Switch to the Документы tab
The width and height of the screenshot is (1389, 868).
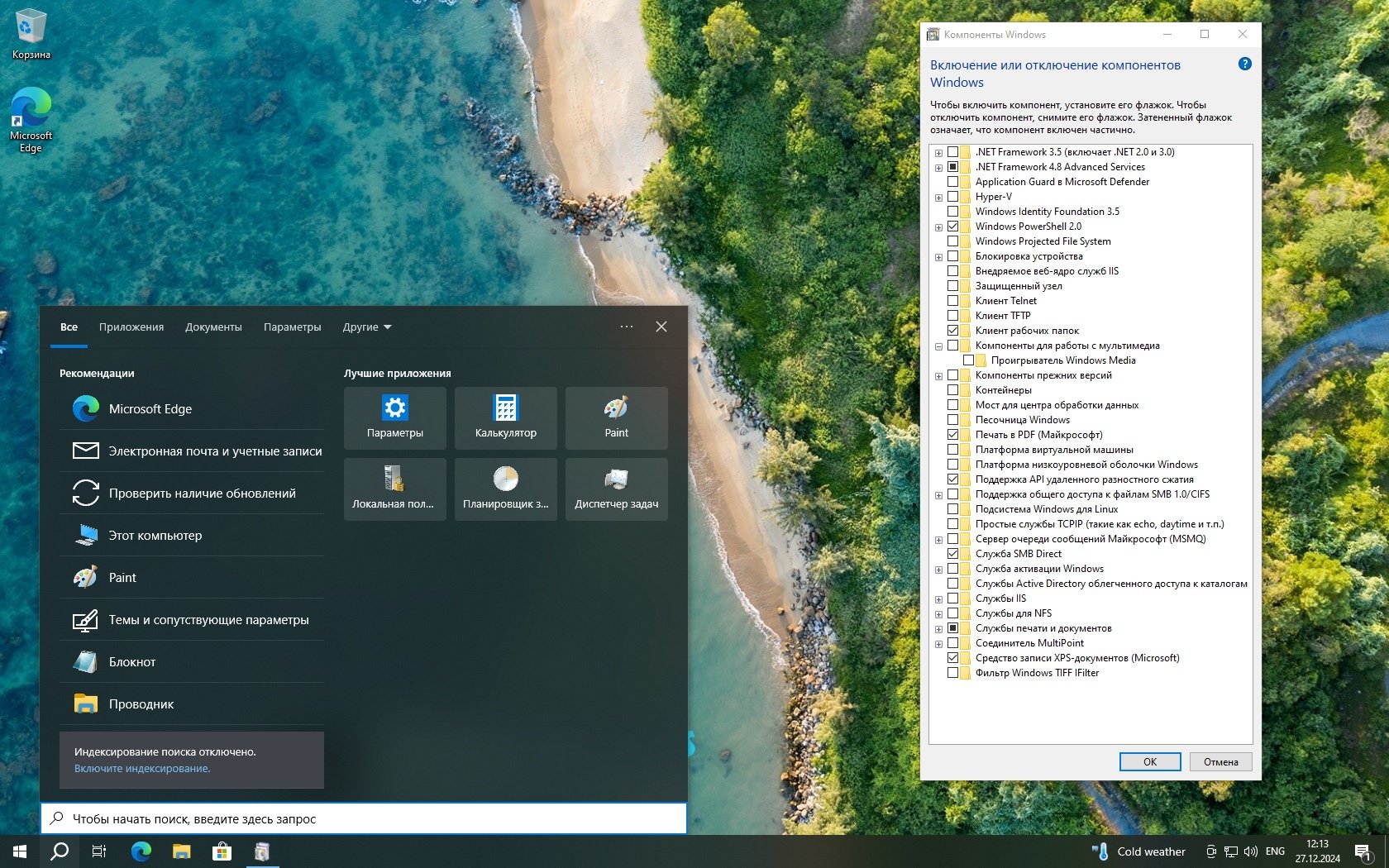point(213,327)
